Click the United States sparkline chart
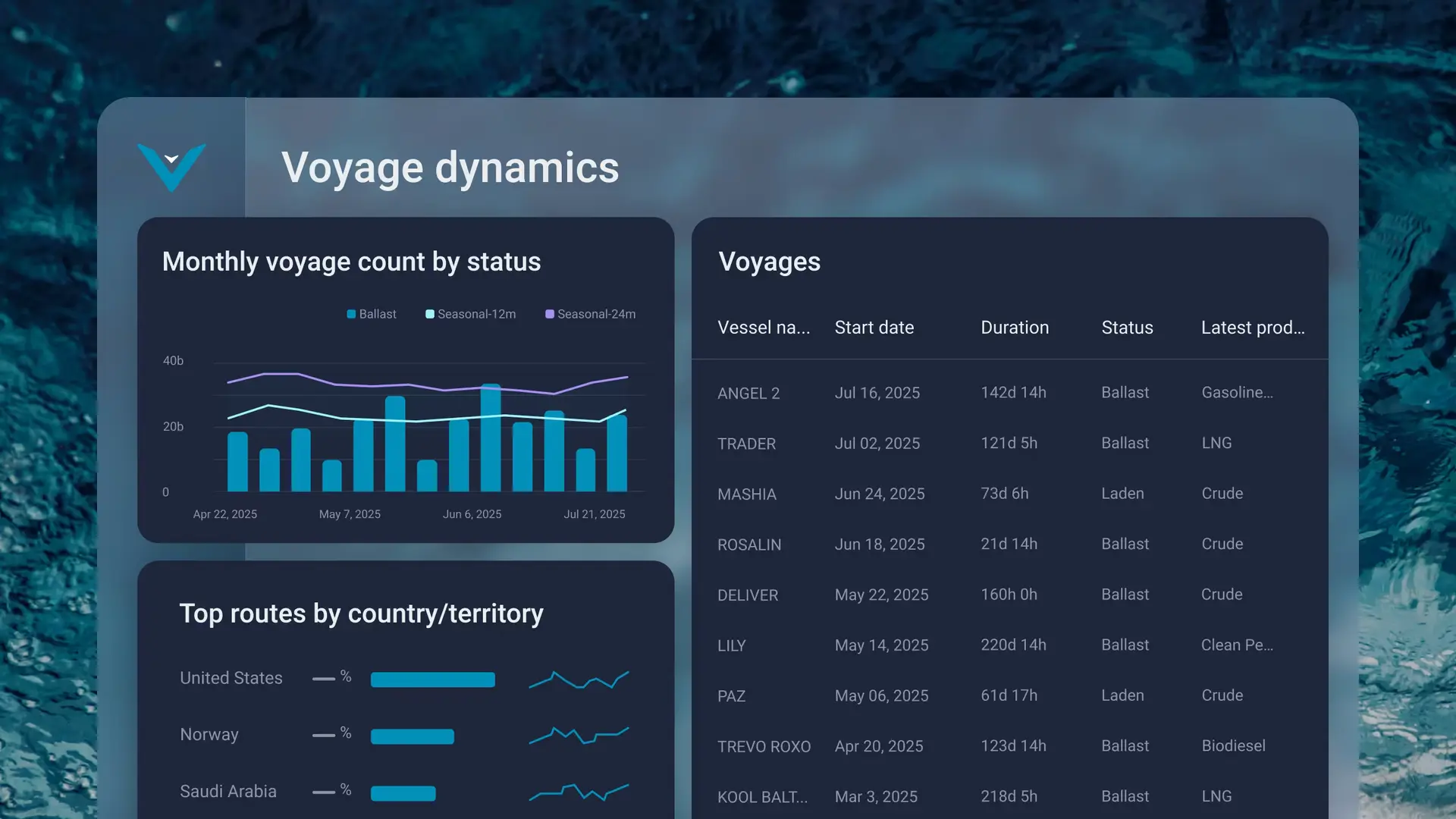The height and width of the screenshot is (819, 1456). [x=579, y=679]
